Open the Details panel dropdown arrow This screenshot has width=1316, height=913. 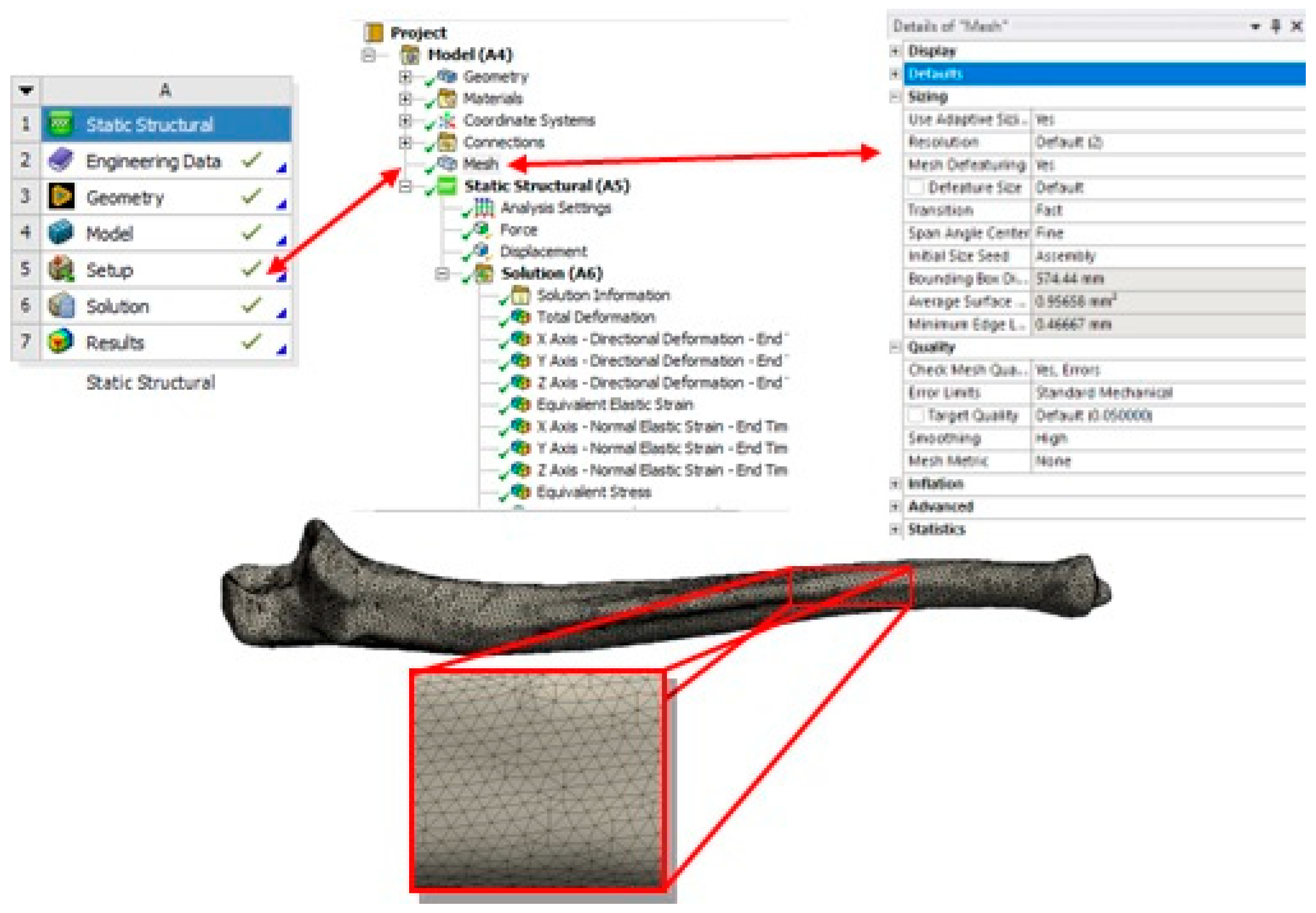coord(1255,27)
